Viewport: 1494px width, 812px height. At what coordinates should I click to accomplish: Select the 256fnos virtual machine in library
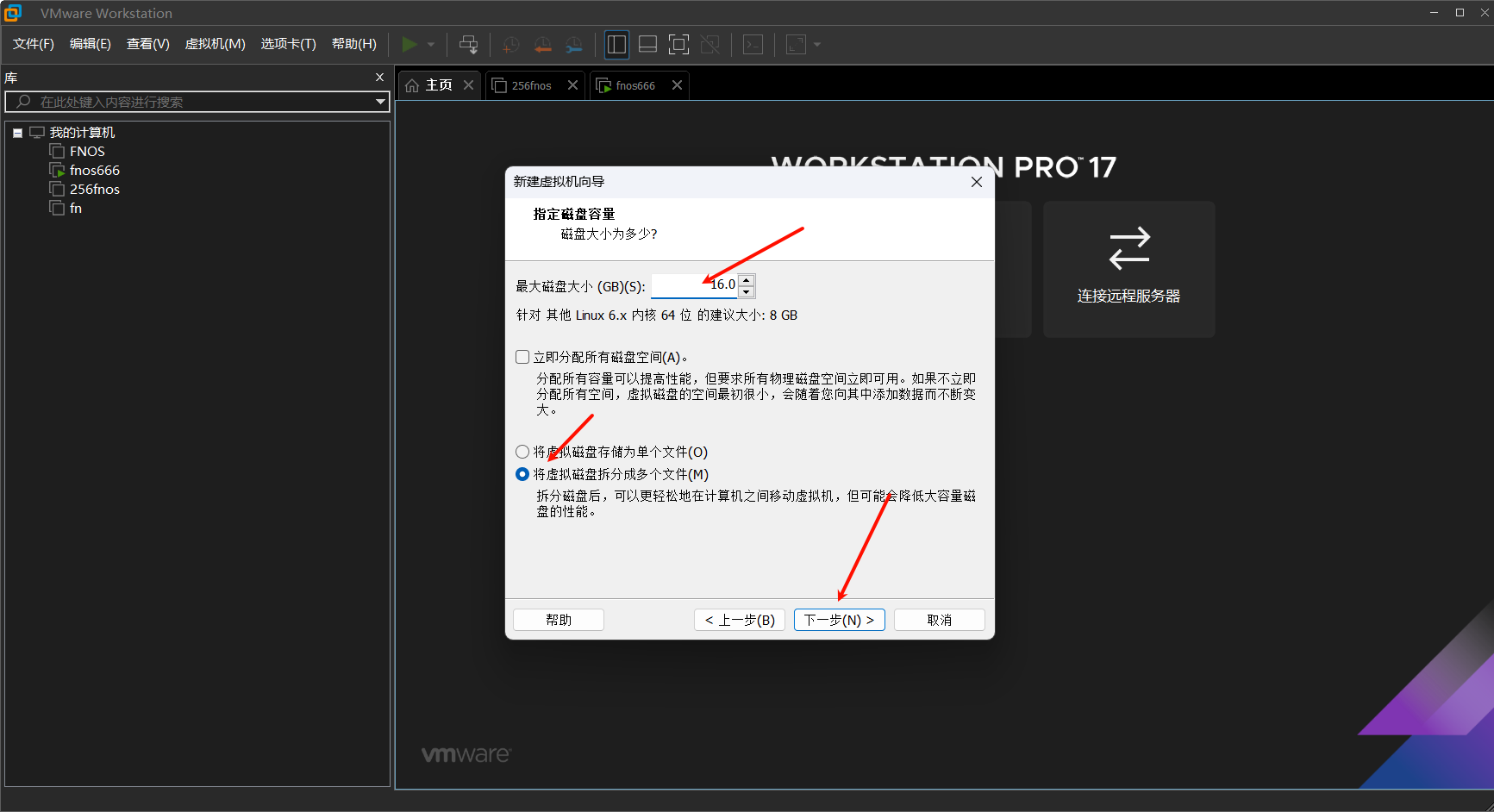point(95,190)
